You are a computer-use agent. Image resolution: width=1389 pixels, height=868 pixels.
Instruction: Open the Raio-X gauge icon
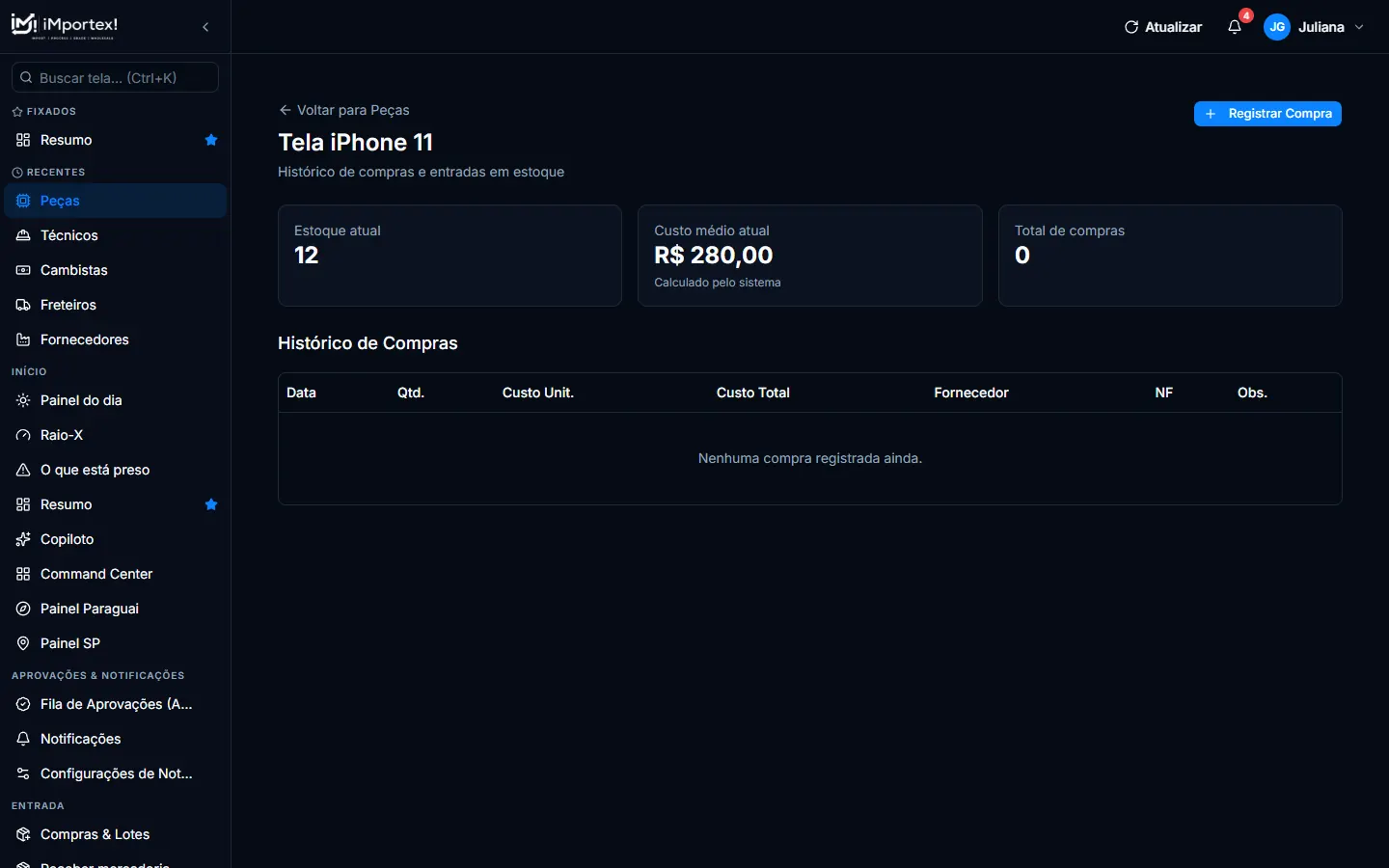[23, 435]
